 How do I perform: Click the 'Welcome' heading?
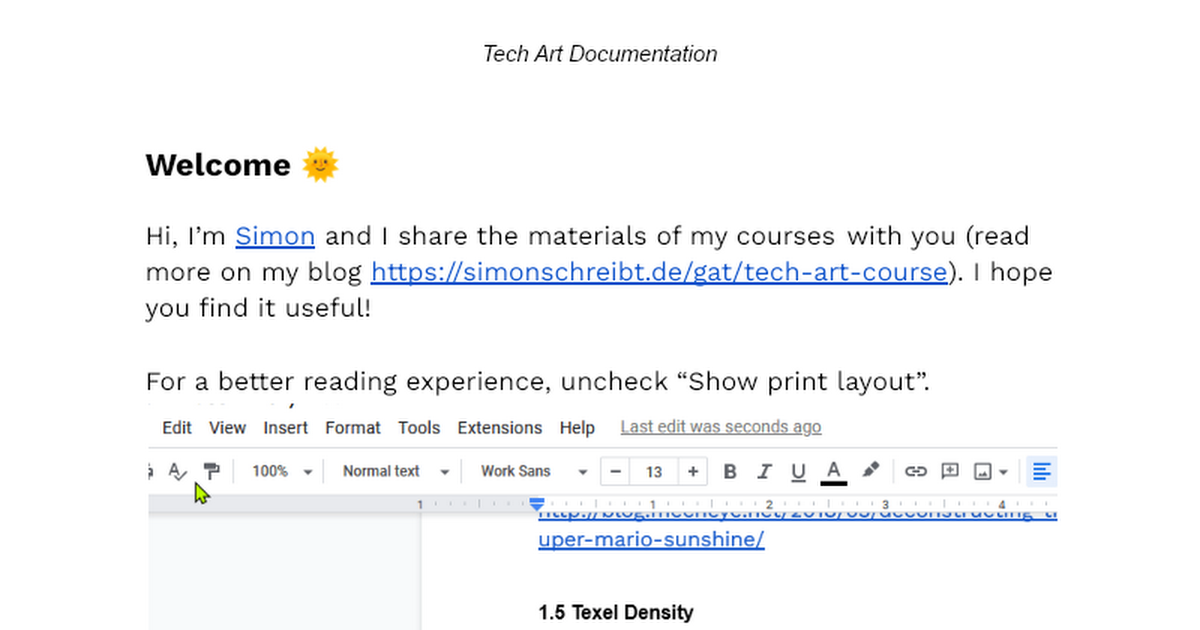click(x=218, y=164)
